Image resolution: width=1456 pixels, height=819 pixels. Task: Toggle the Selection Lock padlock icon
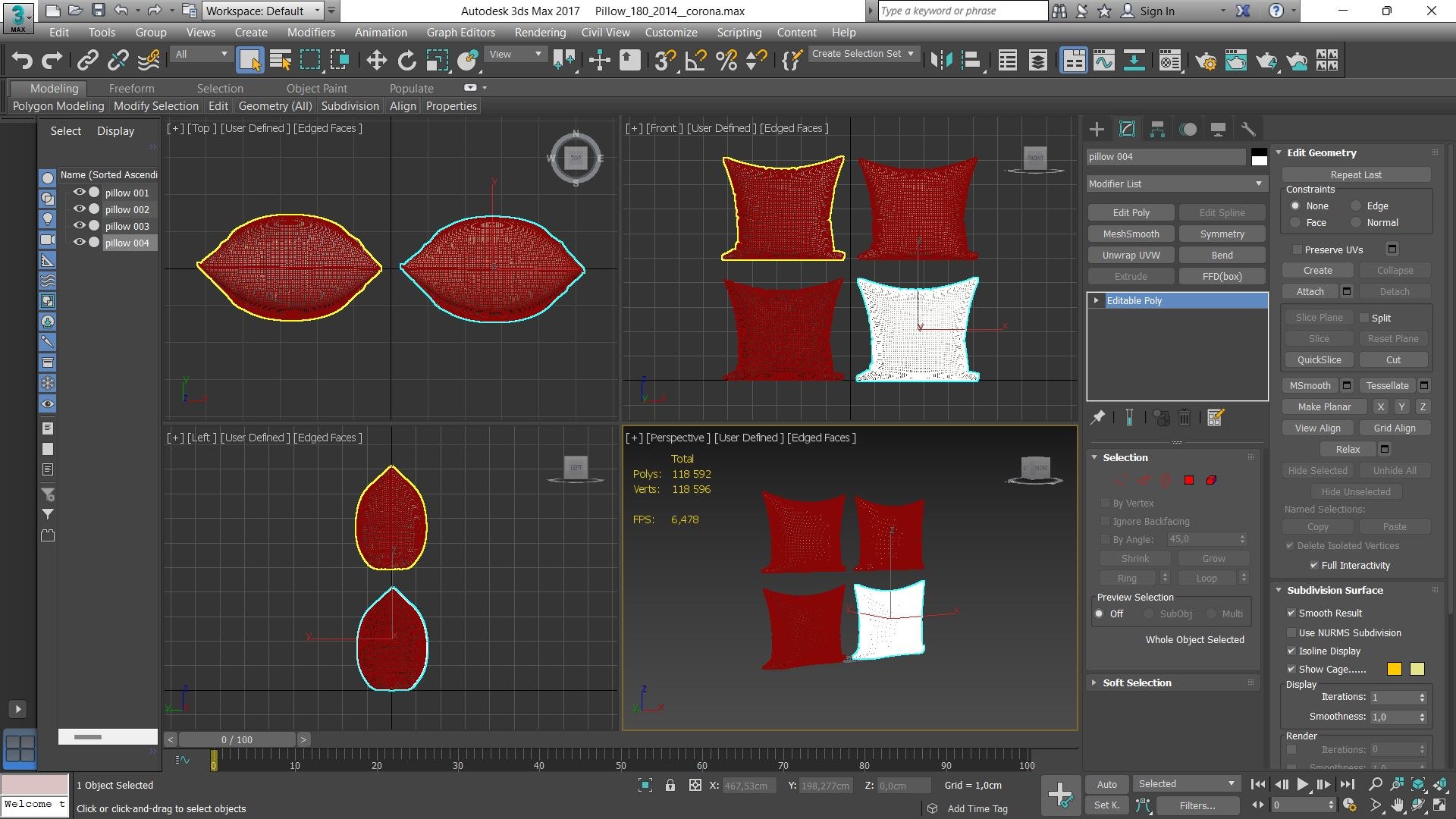[670, 786]
